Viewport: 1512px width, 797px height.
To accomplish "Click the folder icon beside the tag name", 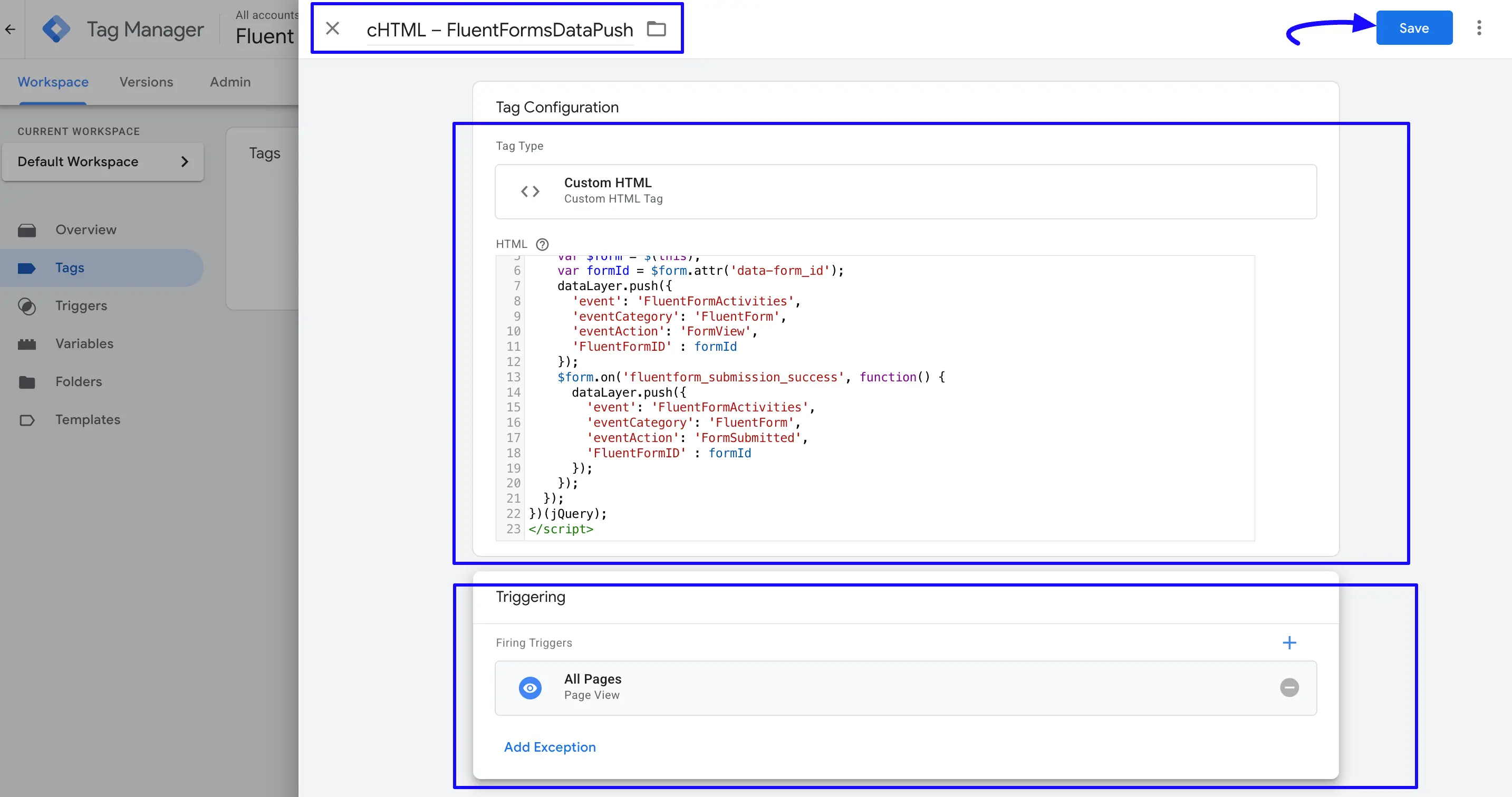I will pyautogui.click(x=656, y=28).
